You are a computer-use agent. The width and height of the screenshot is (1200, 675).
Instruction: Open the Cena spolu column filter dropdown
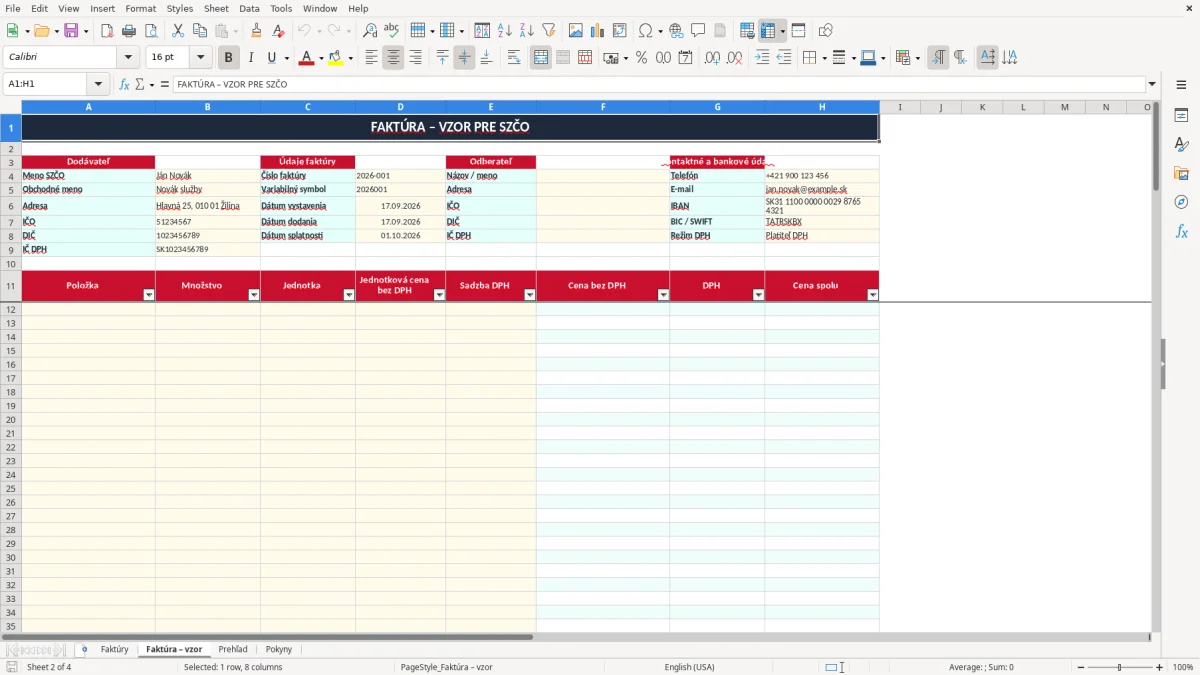pos(873,295)
